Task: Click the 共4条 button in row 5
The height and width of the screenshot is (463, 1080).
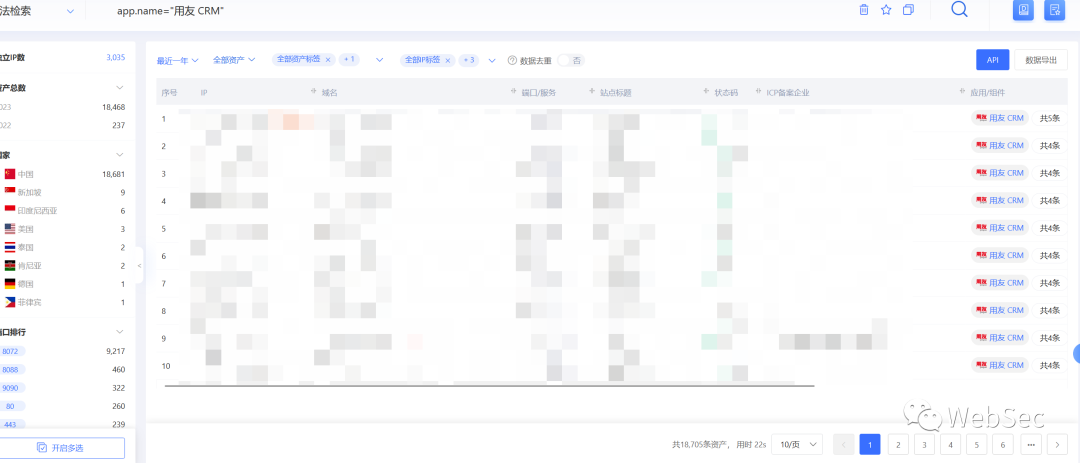Action: 1049,228
